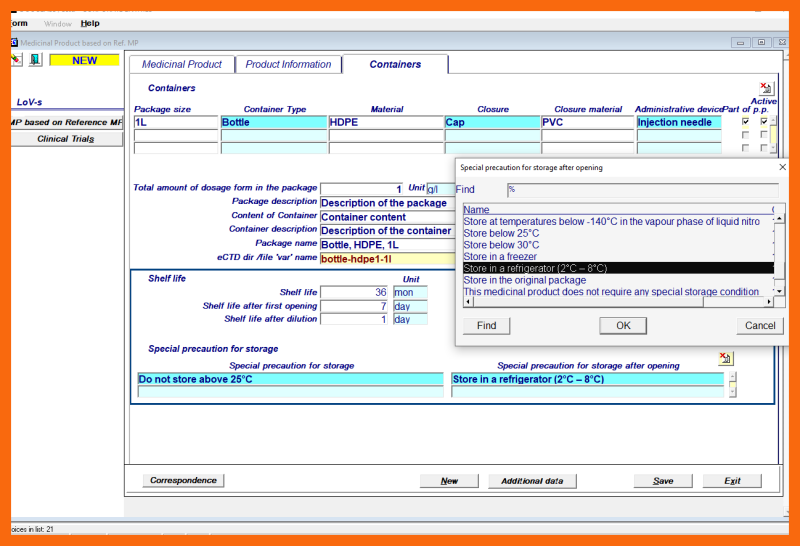Click right arrow of dialog horizontal scrollbar

pyautogui.click(x=769, y=302)
